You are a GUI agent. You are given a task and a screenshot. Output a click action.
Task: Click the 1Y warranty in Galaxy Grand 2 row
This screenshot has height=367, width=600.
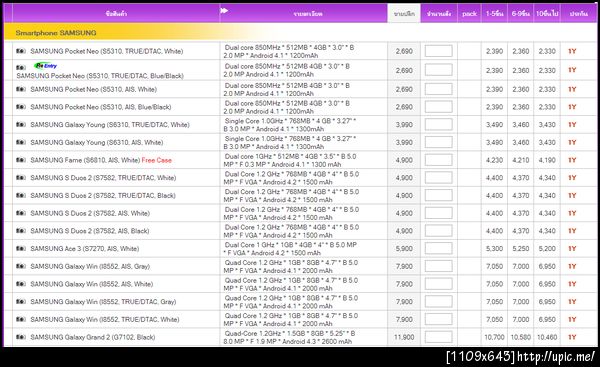(572, 337)
